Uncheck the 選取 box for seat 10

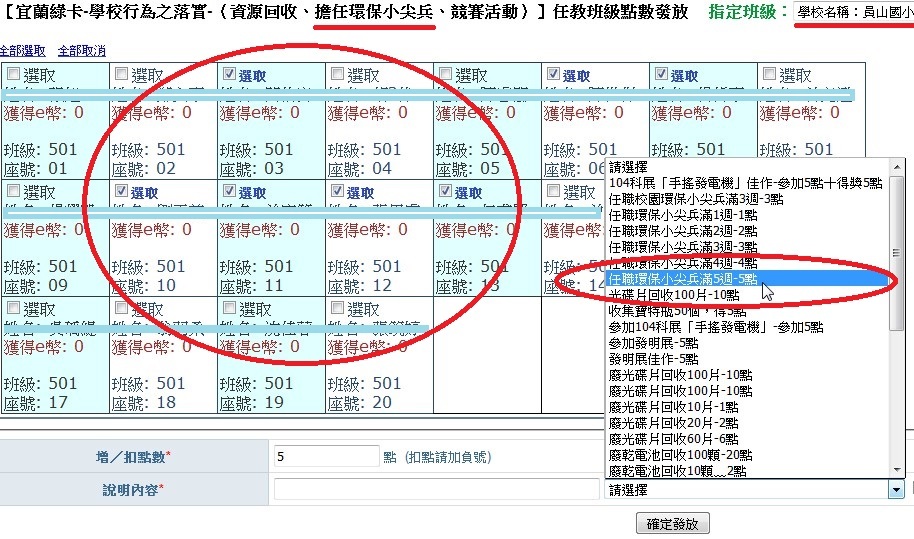coord(121,192)
